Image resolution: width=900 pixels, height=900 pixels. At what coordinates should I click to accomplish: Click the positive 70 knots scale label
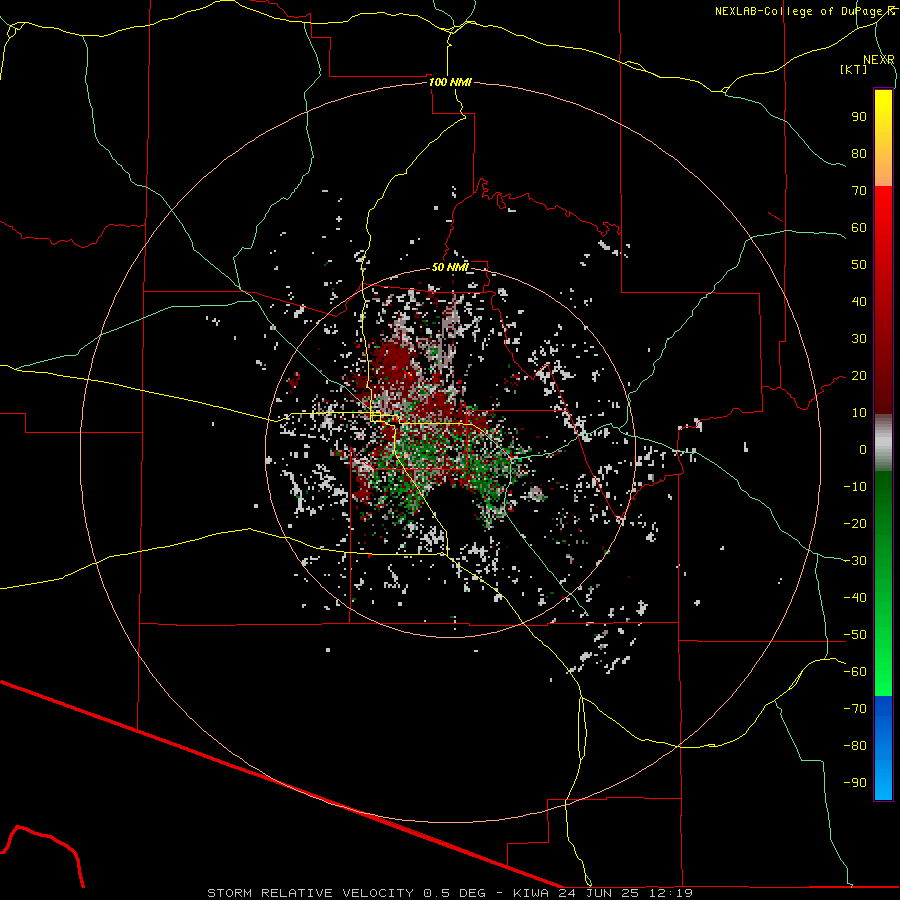[859, 191]
